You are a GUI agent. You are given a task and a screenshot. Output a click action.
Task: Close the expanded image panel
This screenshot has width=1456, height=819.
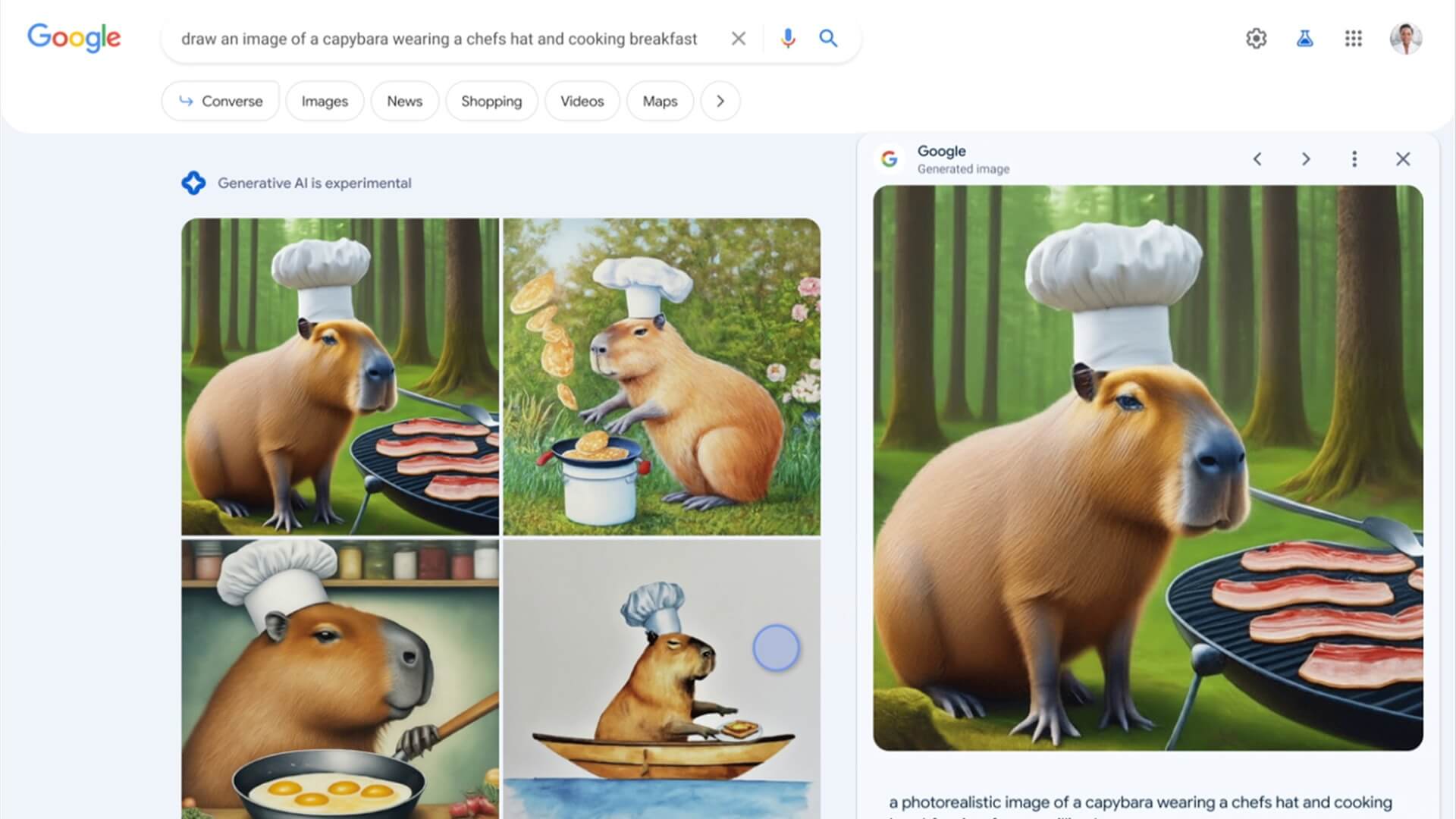pyautogui.click(x=1404, y=159)
